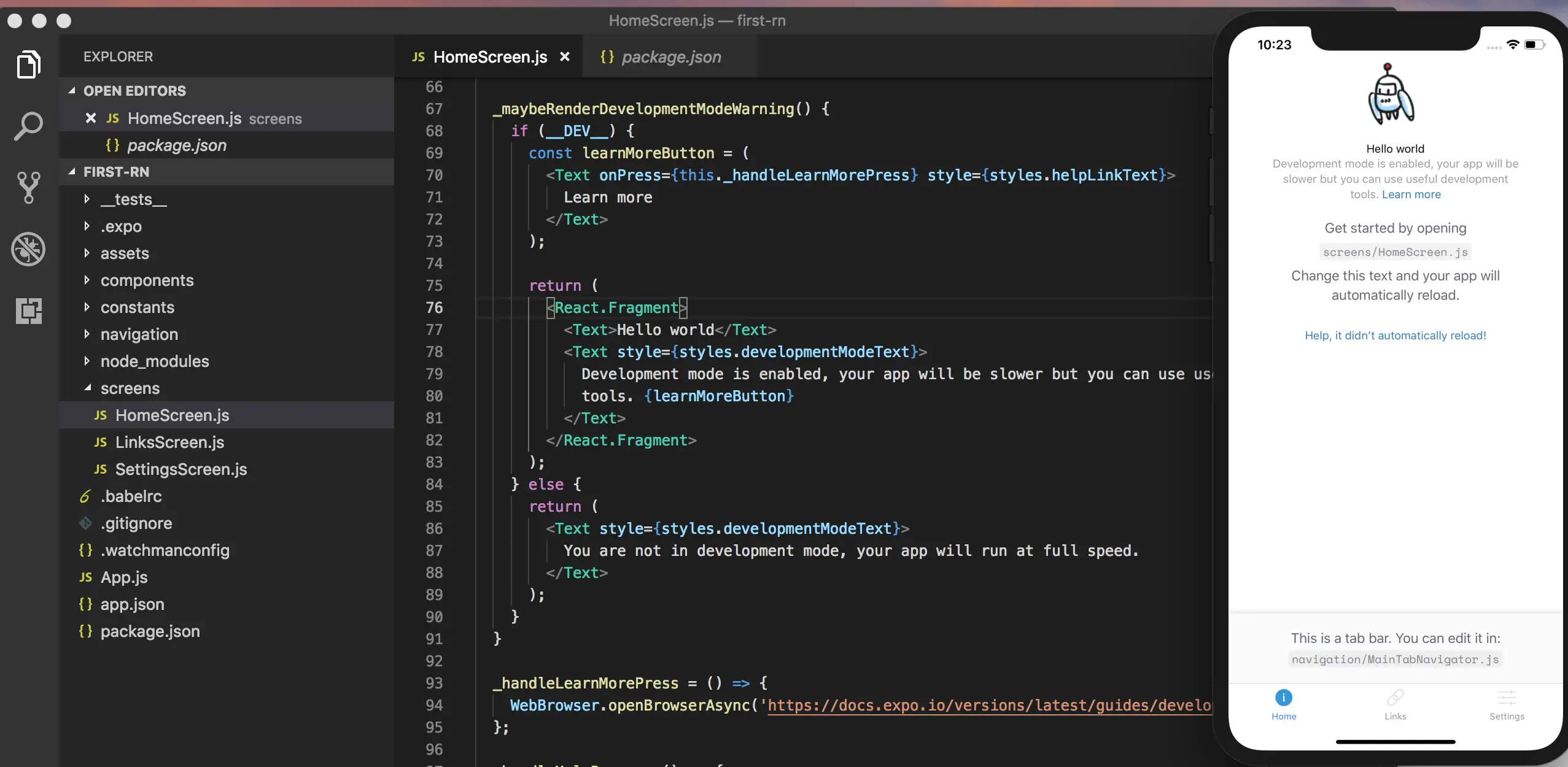
Task: Collapse the screens folder
Action: tap(87, 388)
